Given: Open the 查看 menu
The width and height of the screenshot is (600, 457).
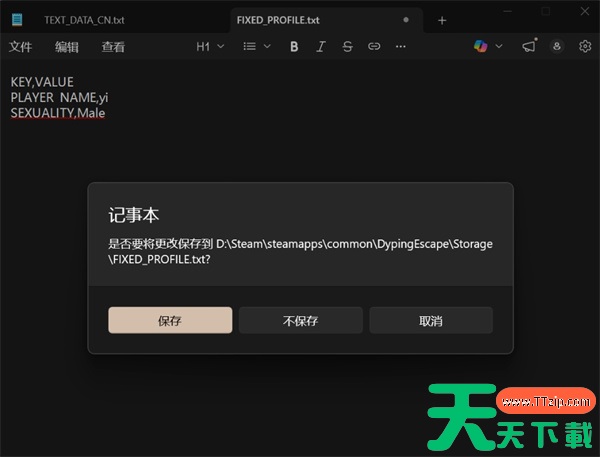Looking at the screenshot, I should point(113,47).
